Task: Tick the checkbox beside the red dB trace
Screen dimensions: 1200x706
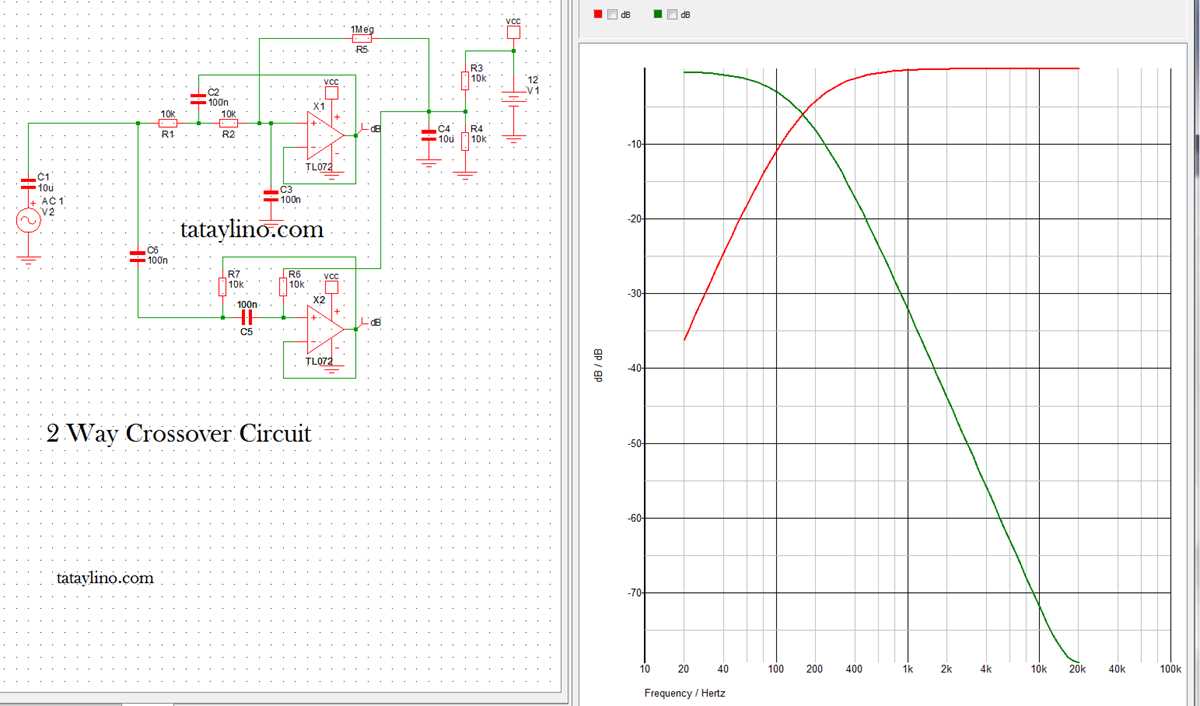Action: tap(612, 14)
